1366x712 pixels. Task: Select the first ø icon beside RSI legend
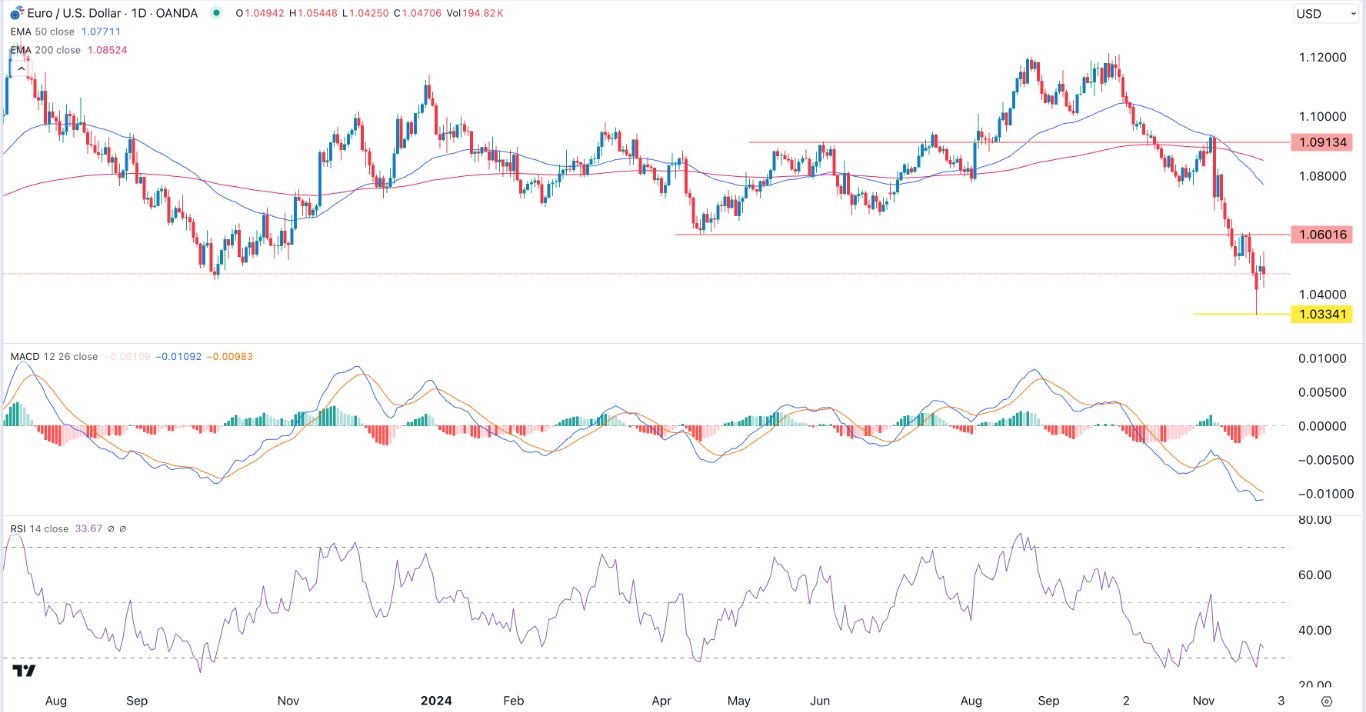click(x=111, y=529)
